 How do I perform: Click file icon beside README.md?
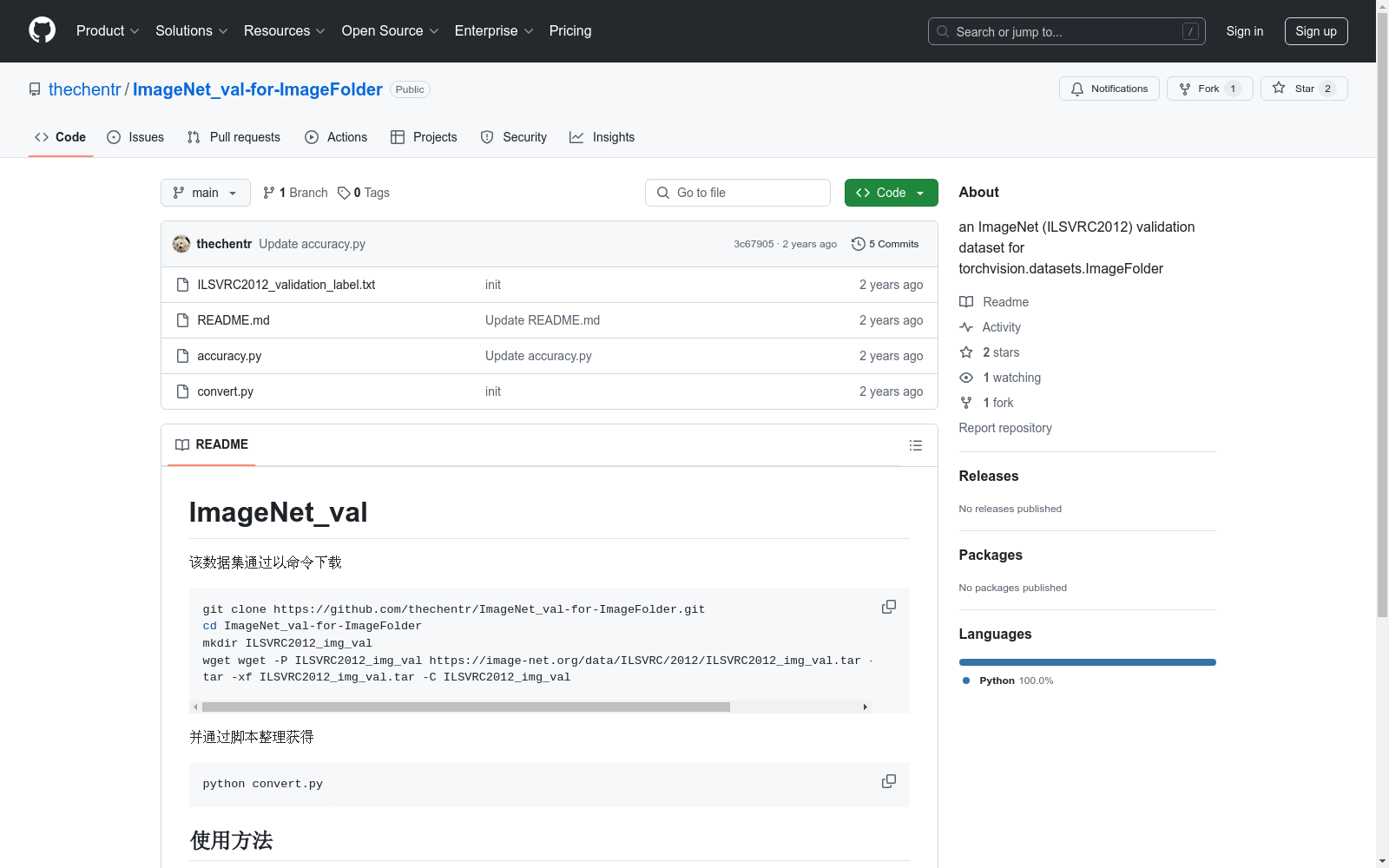(182, 320)
